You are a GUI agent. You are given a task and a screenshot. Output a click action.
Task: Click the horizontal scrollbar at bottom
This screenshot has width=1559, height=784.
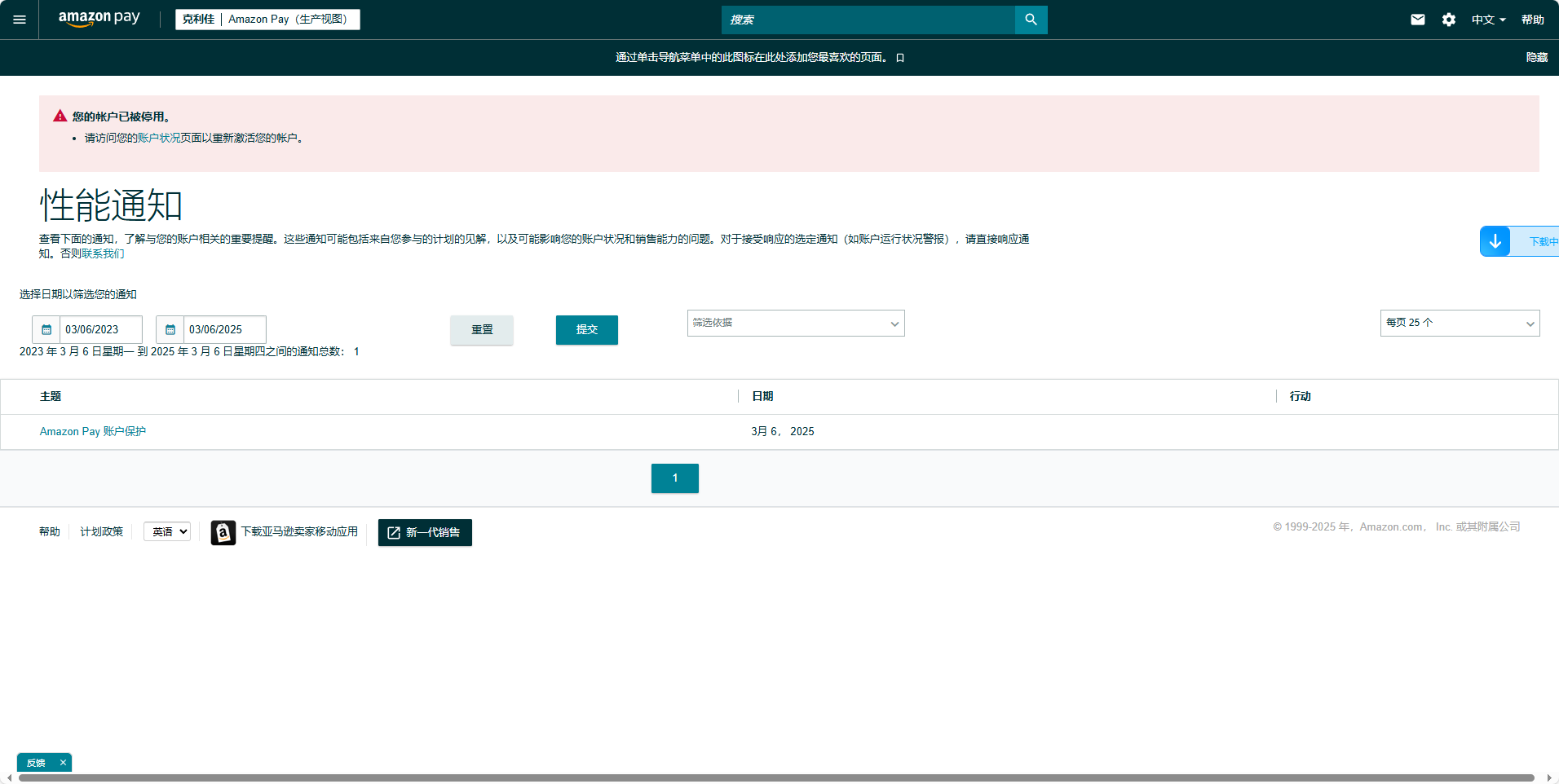click(x=776, y=777)
